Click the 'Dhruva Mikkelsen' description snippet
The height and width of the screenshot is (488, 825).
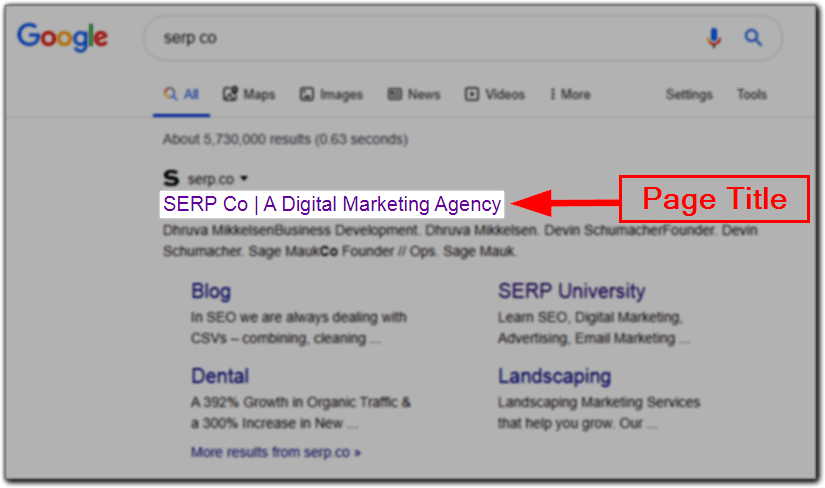pos(460,241)
